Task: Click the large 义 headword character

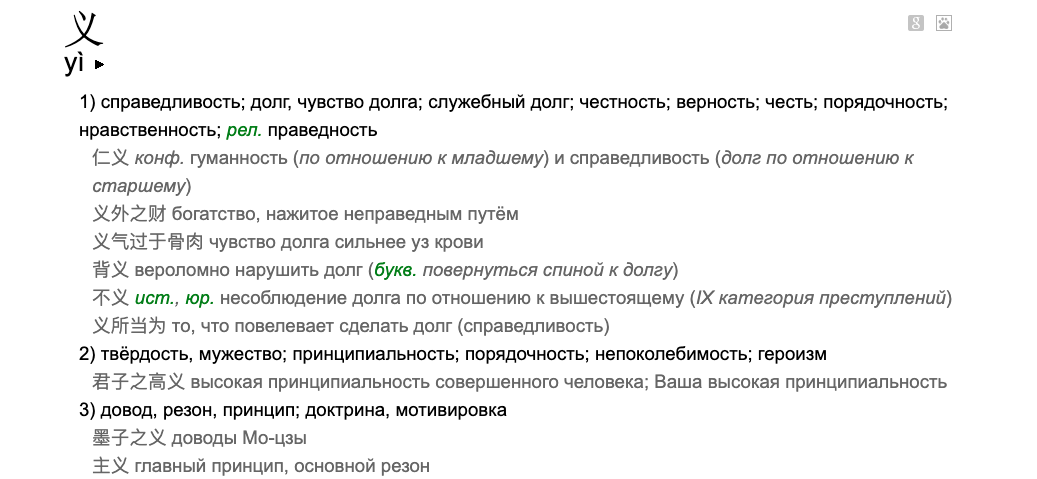Action: (x=83, y=28)
